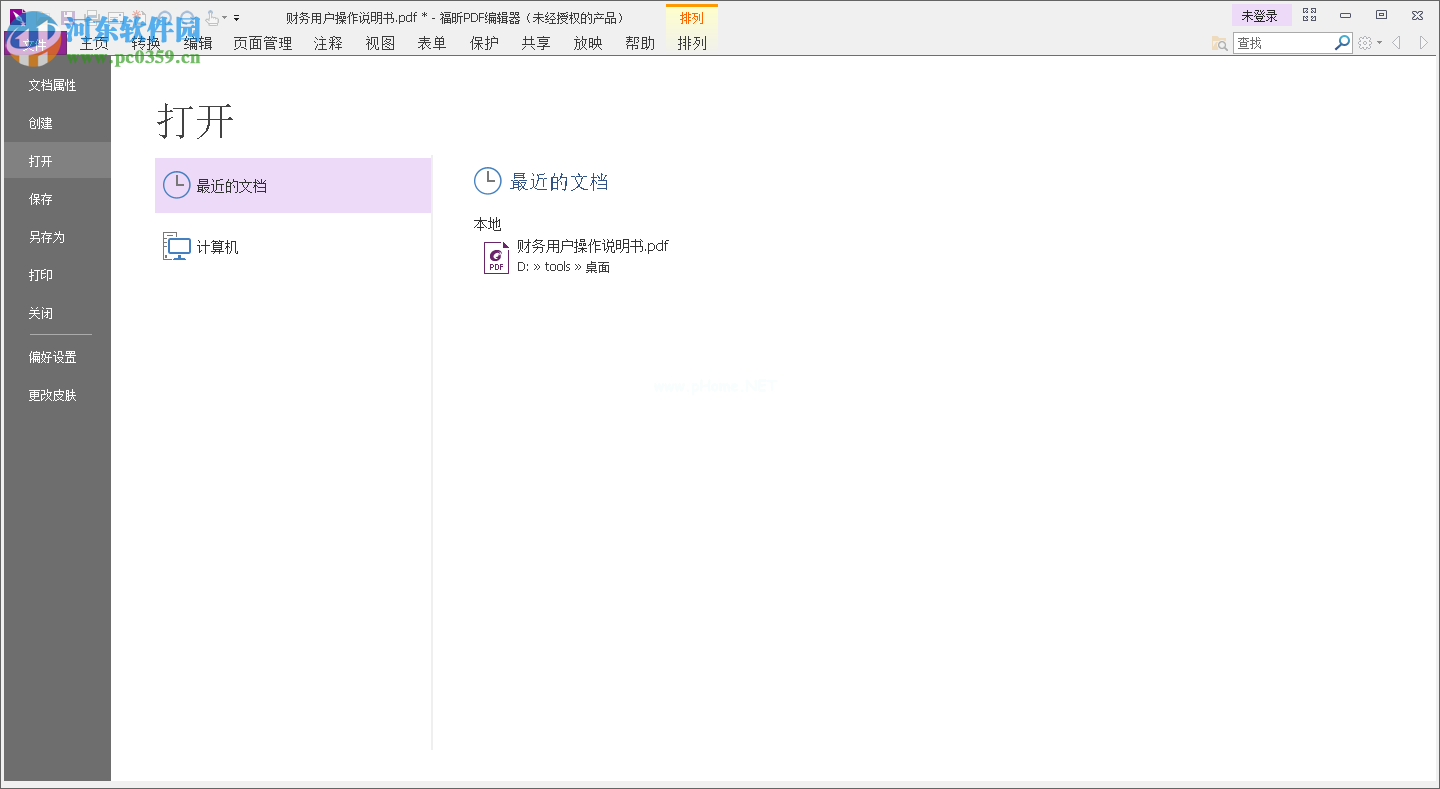
Task: Click the magnifier icon in the 查找 box
Action: pyautogui.click(x=1343, y=43)
